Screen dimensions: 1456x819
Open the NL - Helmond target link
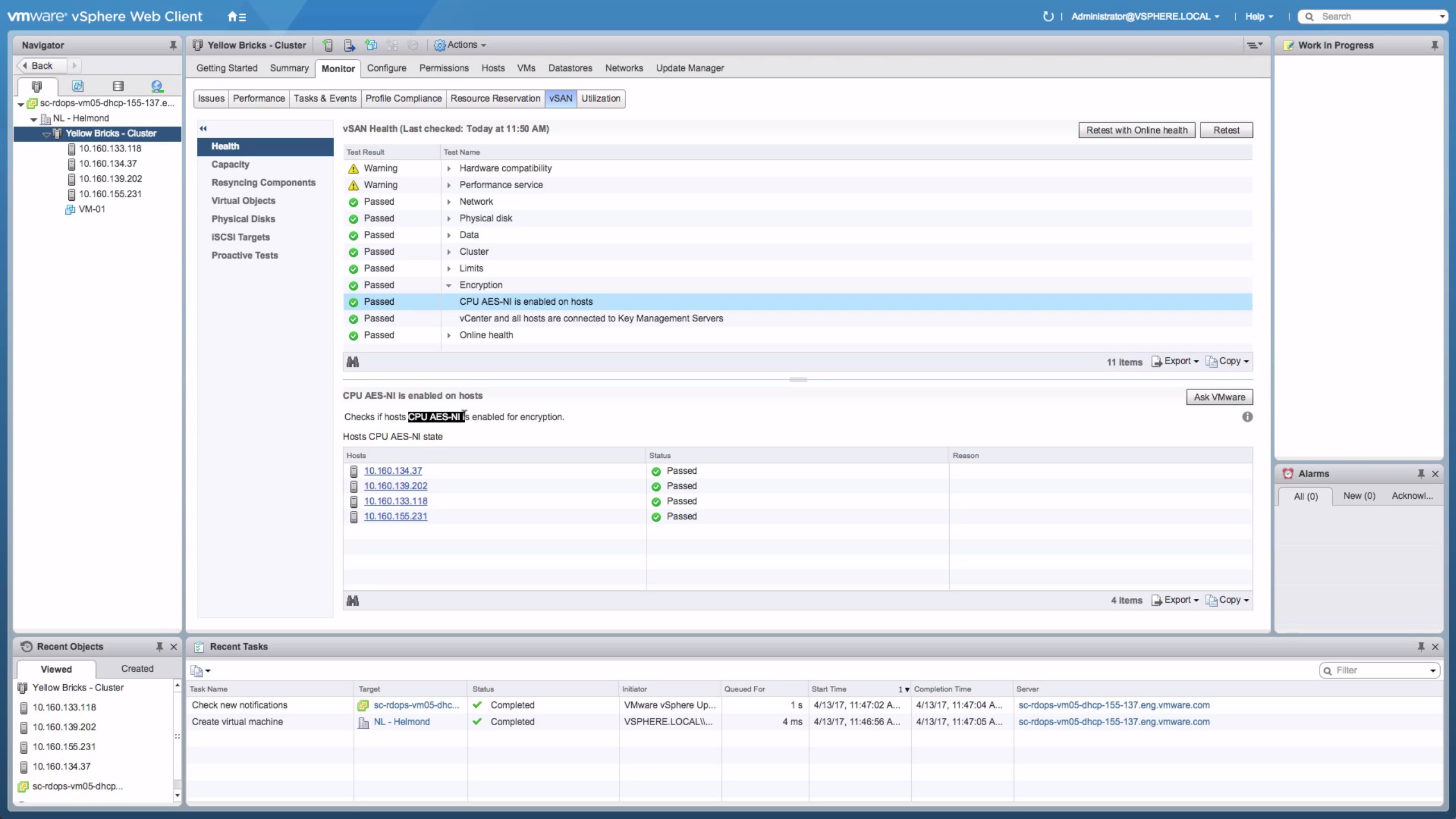coord(402,722)
